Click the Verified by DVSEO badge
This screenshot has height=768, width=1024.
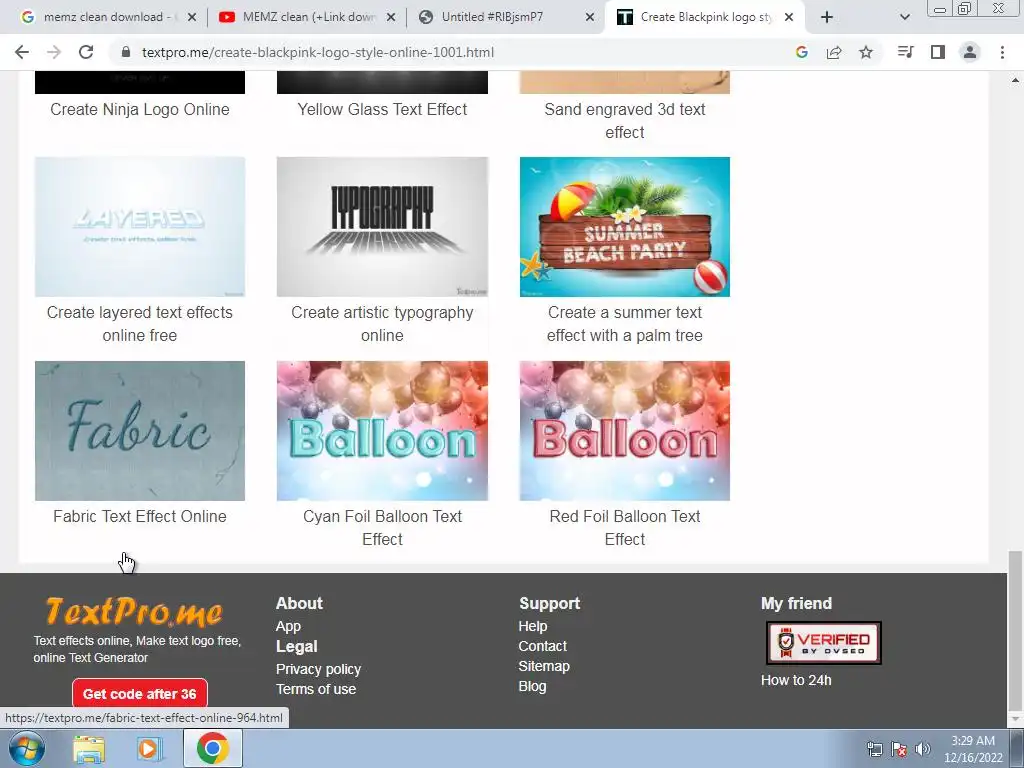pos(824,643)
